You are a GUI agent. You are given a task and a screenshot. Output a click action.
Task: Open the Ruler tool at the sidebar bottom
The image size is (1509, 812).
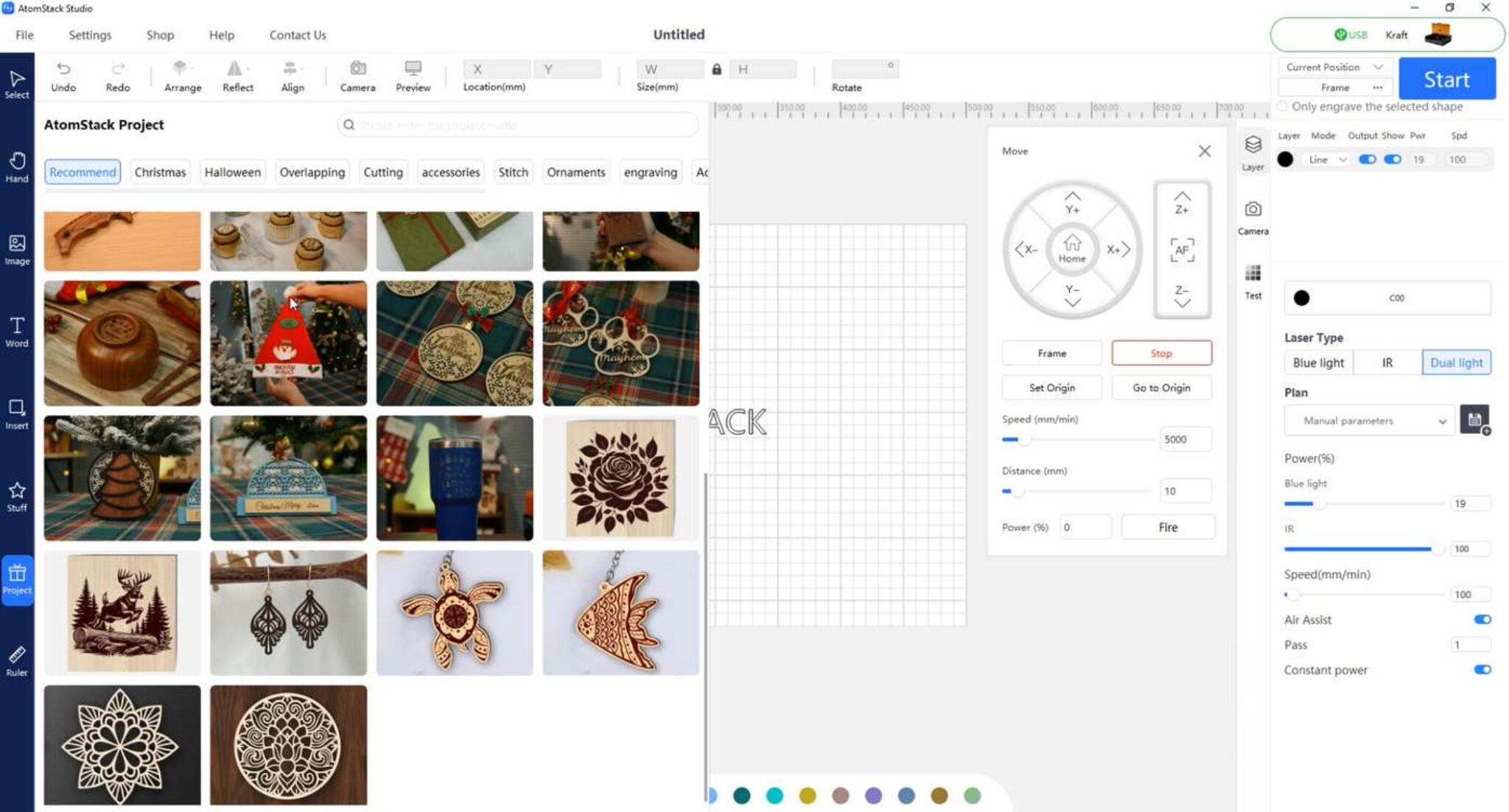tap(16, 659)
